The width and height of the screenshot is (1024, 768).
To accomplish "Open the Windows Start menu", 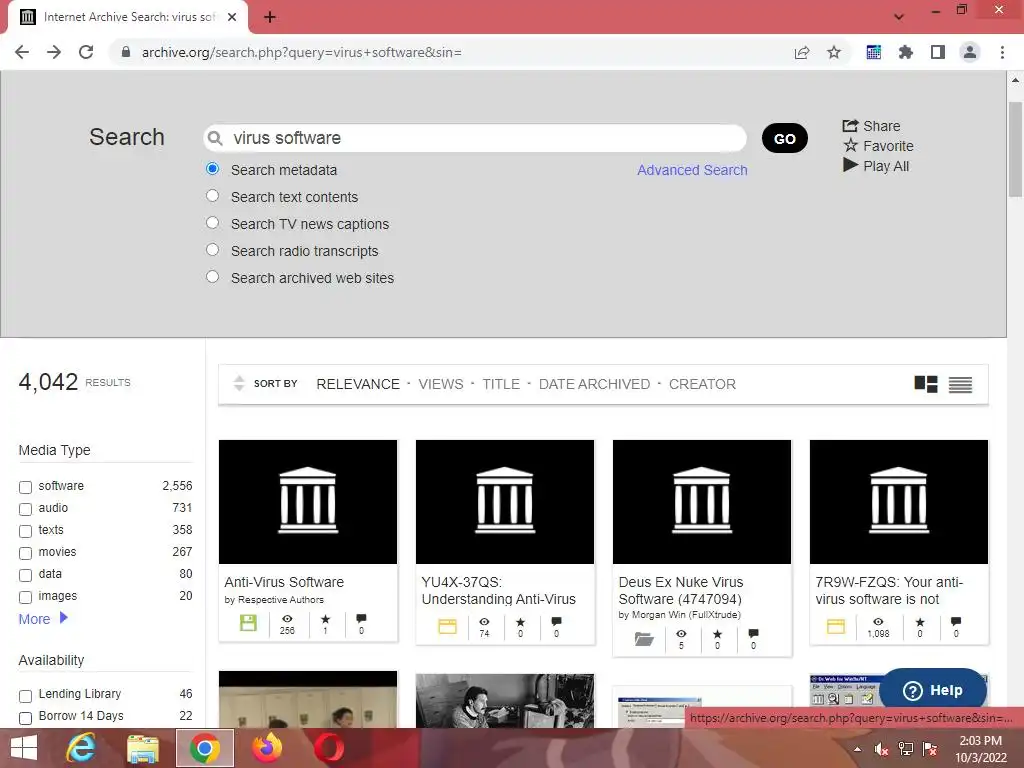I will [24, 748].
